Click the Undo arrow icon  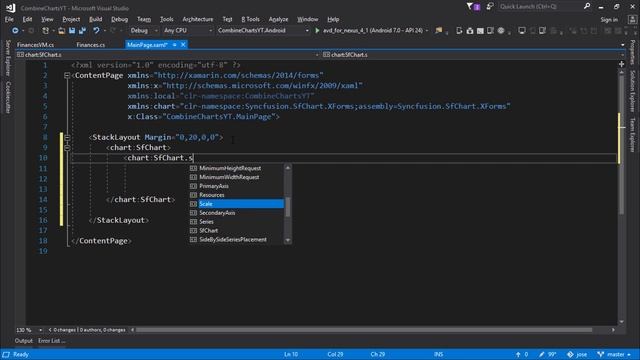pyautogui.click(x=96, y=31)
